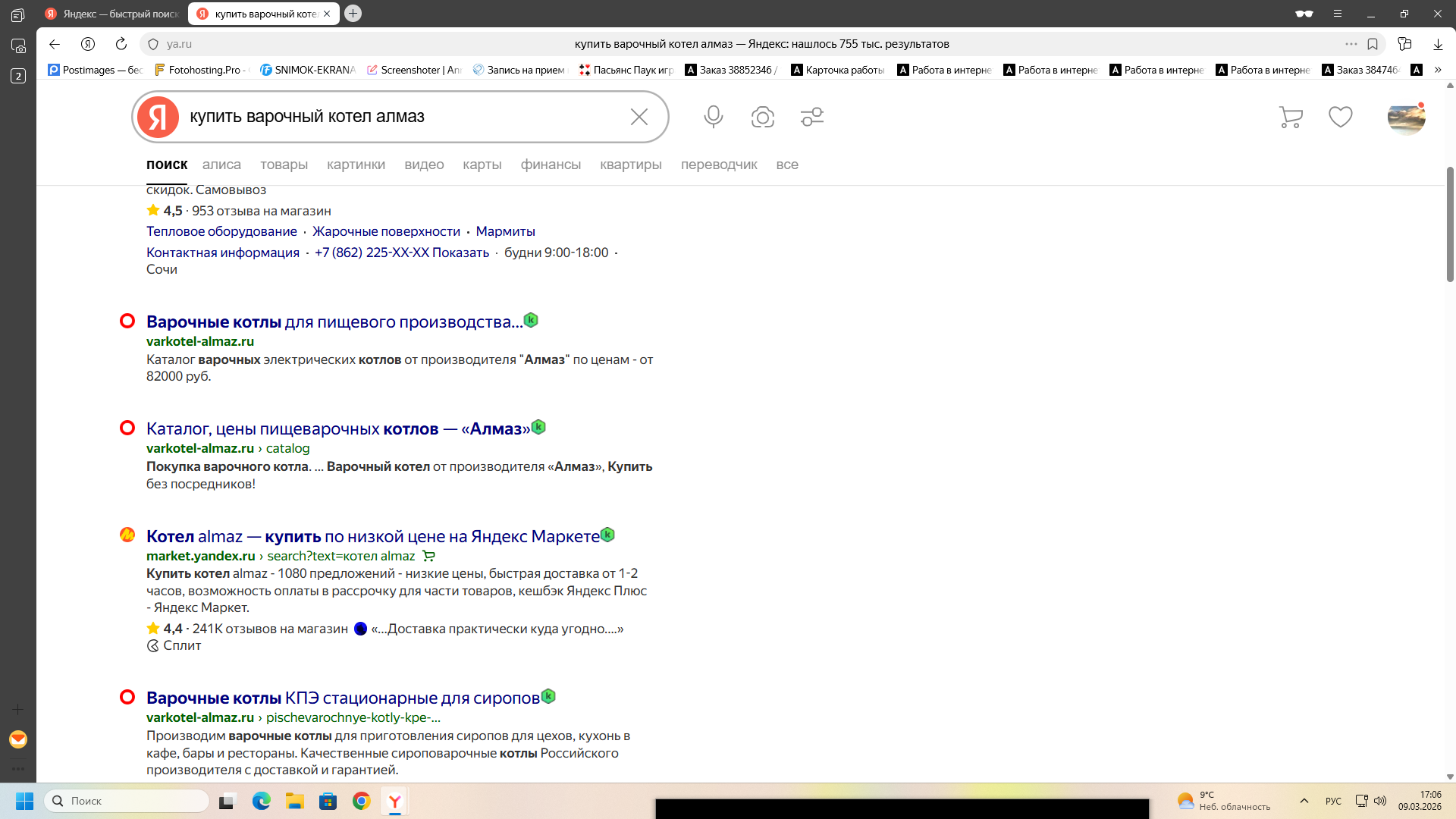Click the search query input field

pos(402,117)
